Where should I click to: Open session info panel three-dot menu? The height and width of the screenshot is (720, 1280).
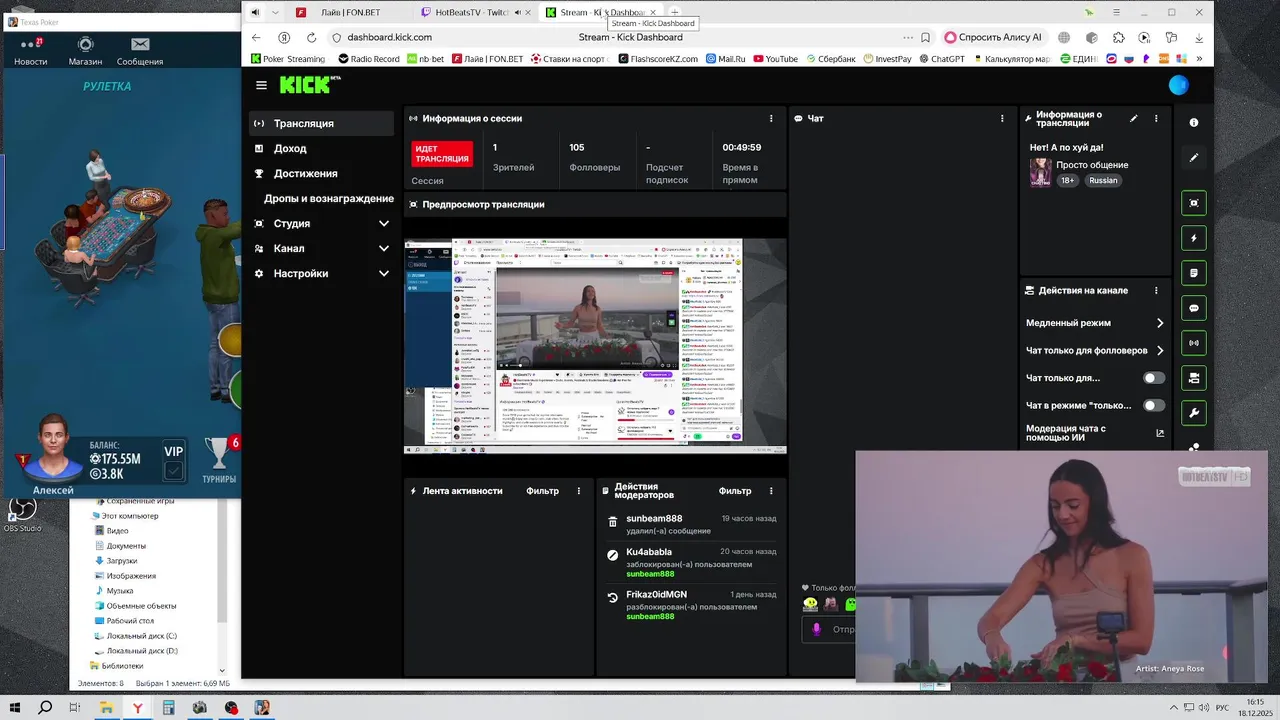(x=771, y=118)
